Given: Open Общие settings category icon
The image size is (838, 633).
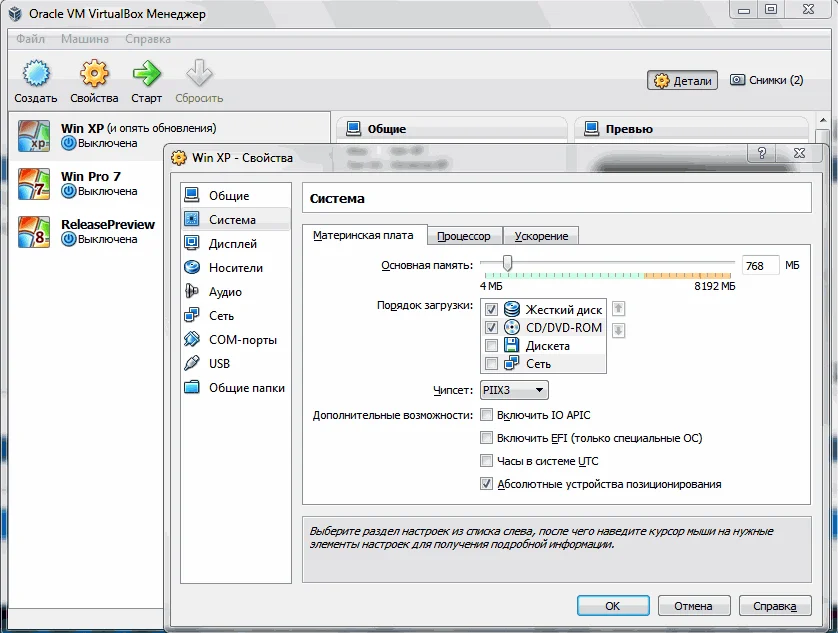Looking at the screenshot, I should 192,195.
